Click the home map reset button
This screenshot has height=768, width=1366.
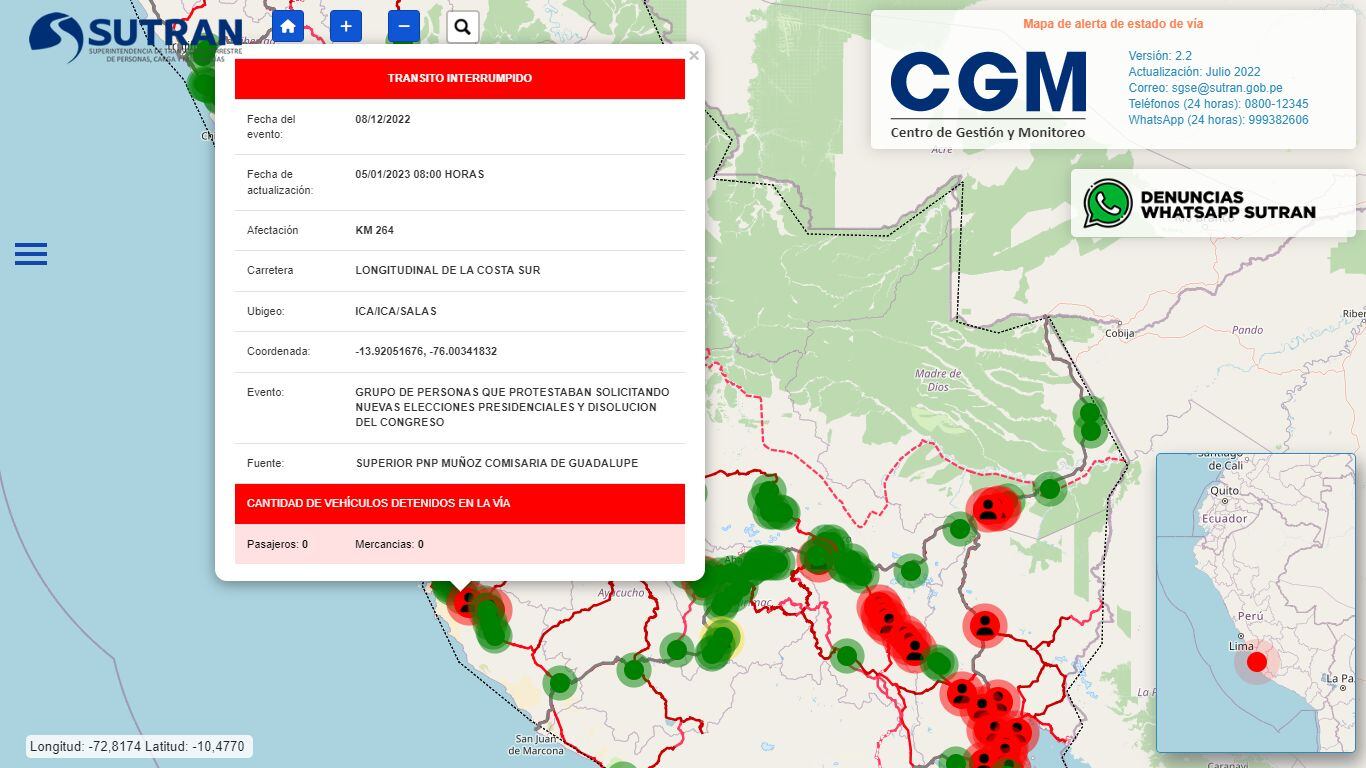pyautogui.click(x=288, y=27)
